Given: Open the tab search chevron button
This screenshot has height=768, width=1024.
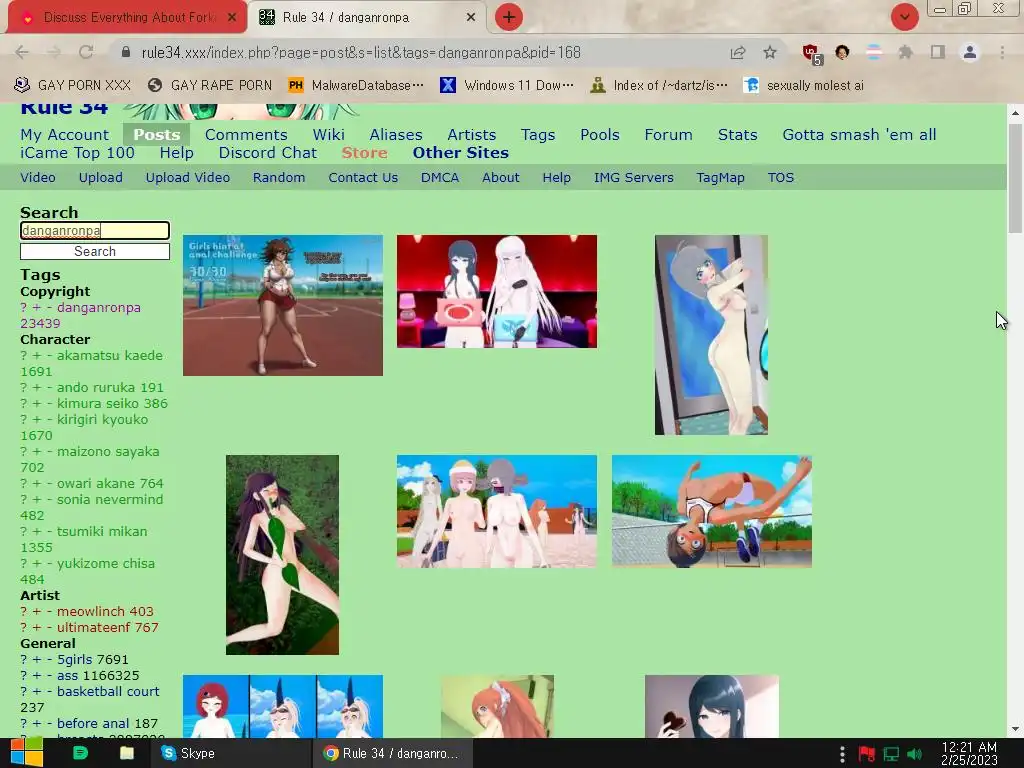Looking at the screenshot, I should (x=905, y=17).
